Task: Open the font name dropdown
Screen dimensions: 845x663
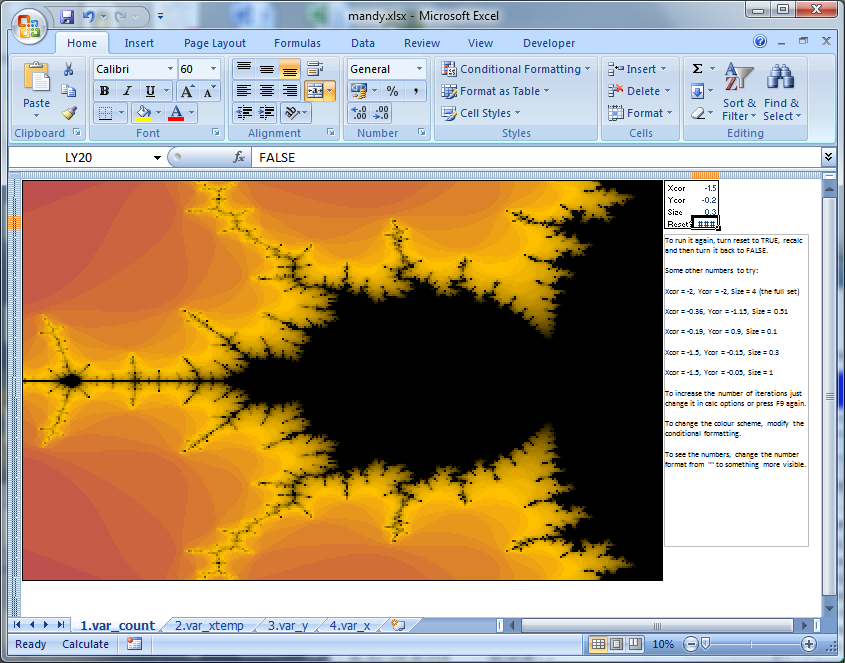Action: (170, 69)
